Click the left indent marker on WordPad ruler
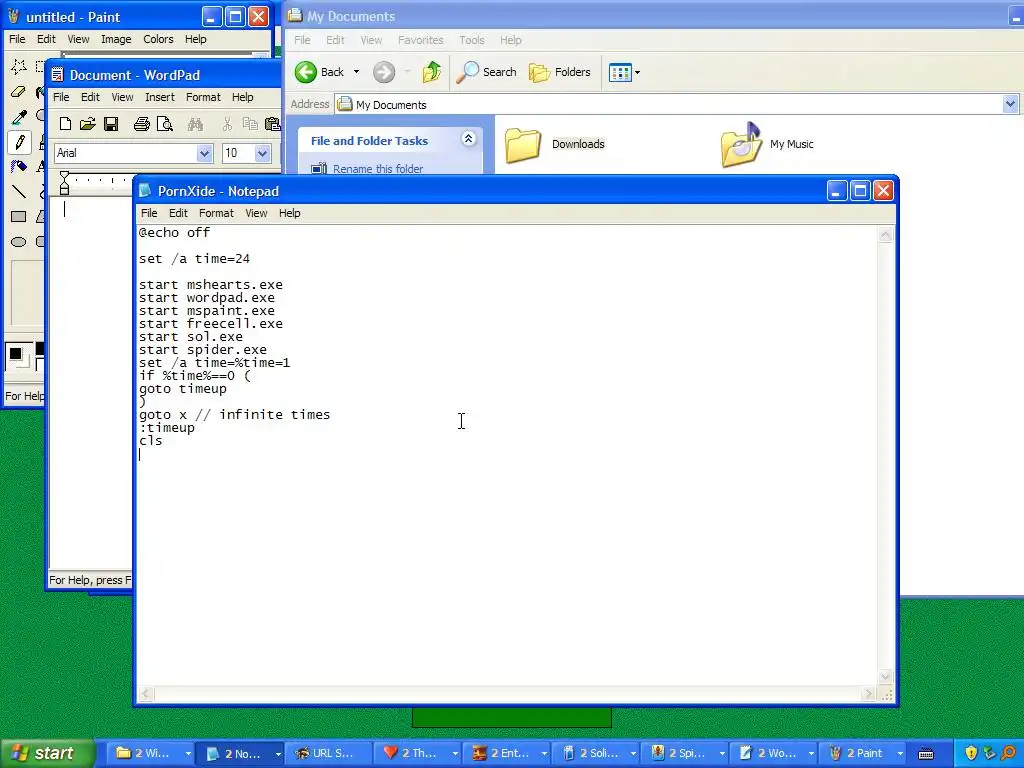 [64, 183]
